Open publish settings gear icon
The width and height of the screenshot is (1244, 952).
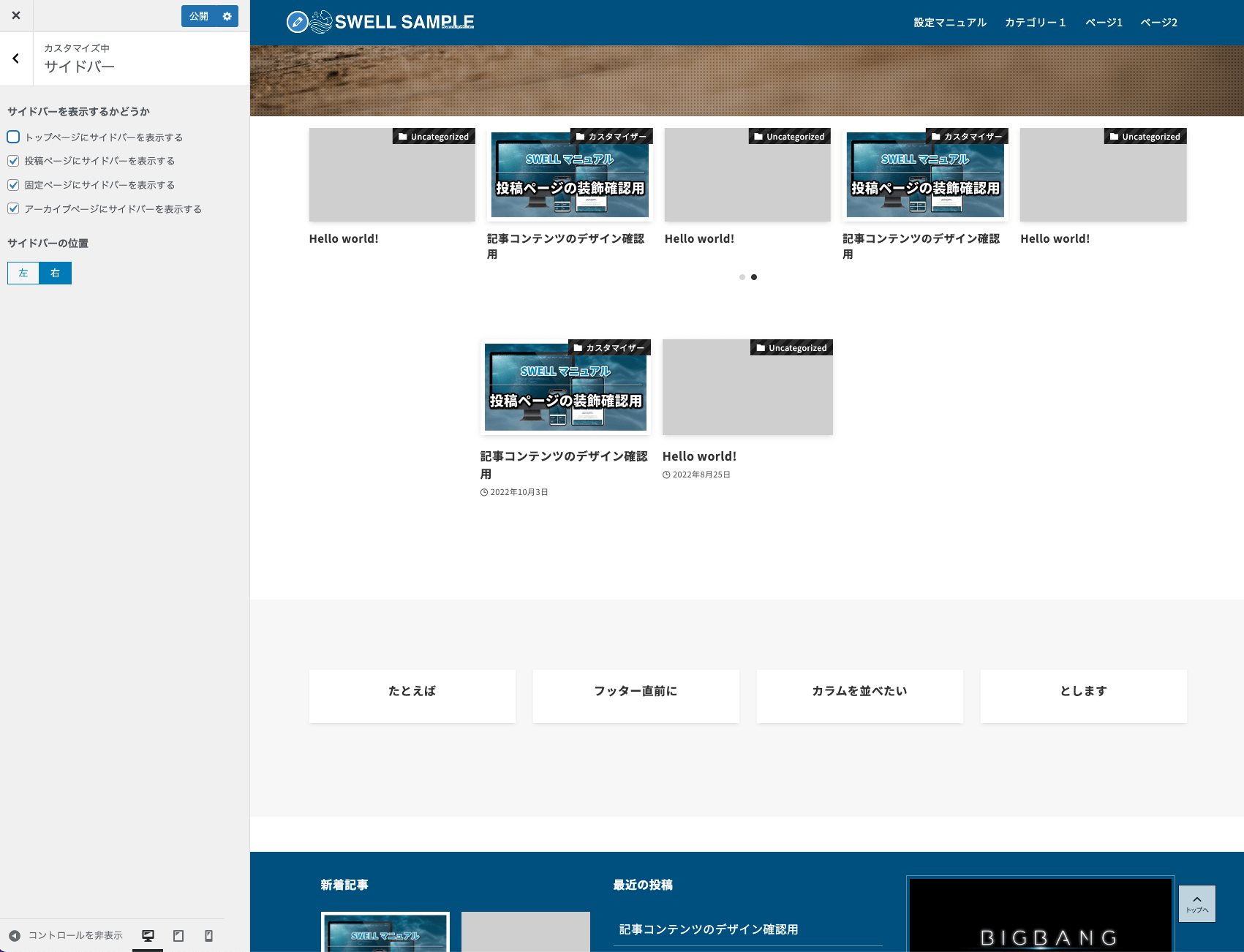[x=227, y=16]
